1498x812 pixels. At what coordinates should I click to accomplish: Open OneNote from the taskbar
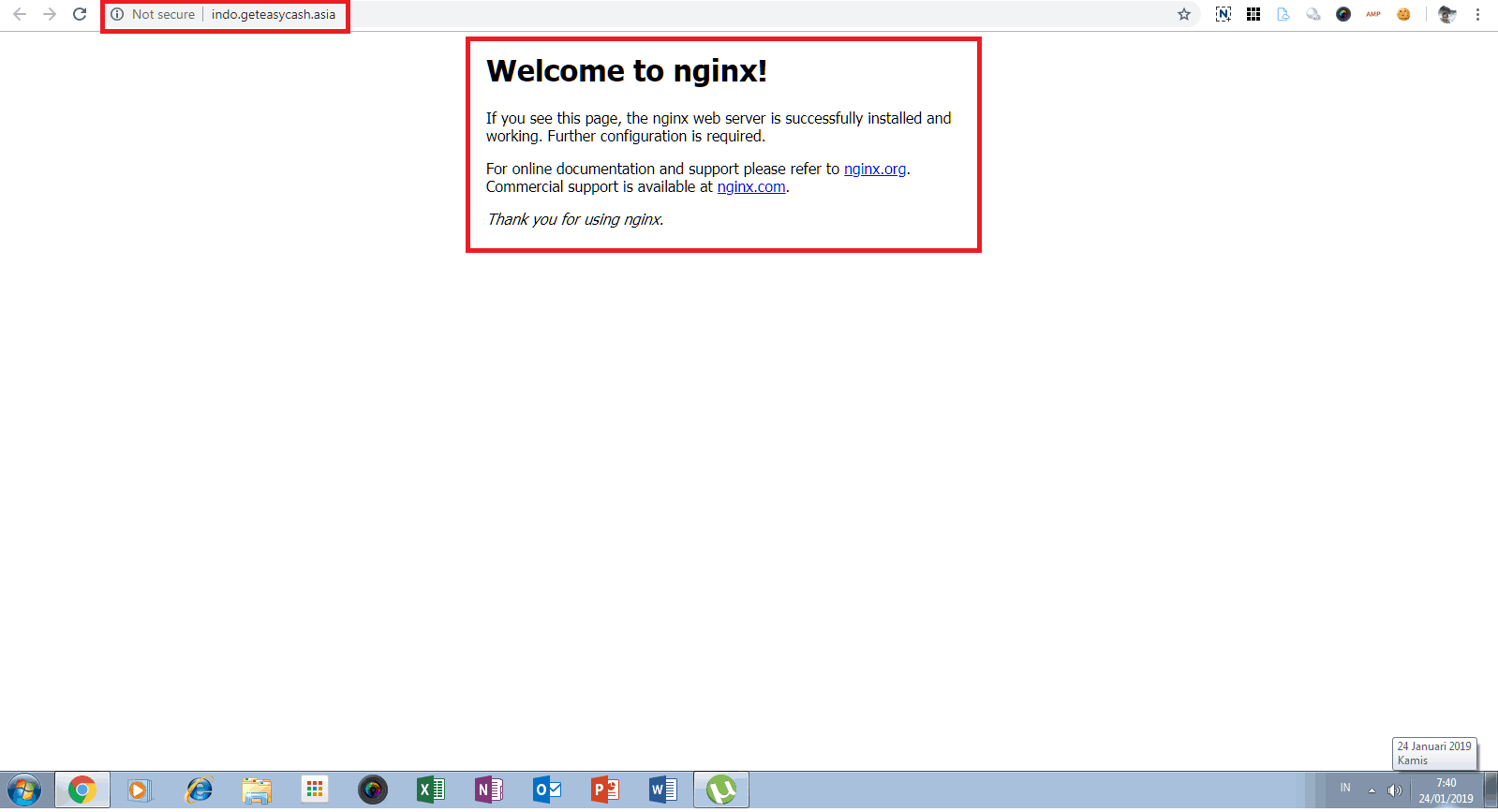pyautogui.click(x=488, y=790)
